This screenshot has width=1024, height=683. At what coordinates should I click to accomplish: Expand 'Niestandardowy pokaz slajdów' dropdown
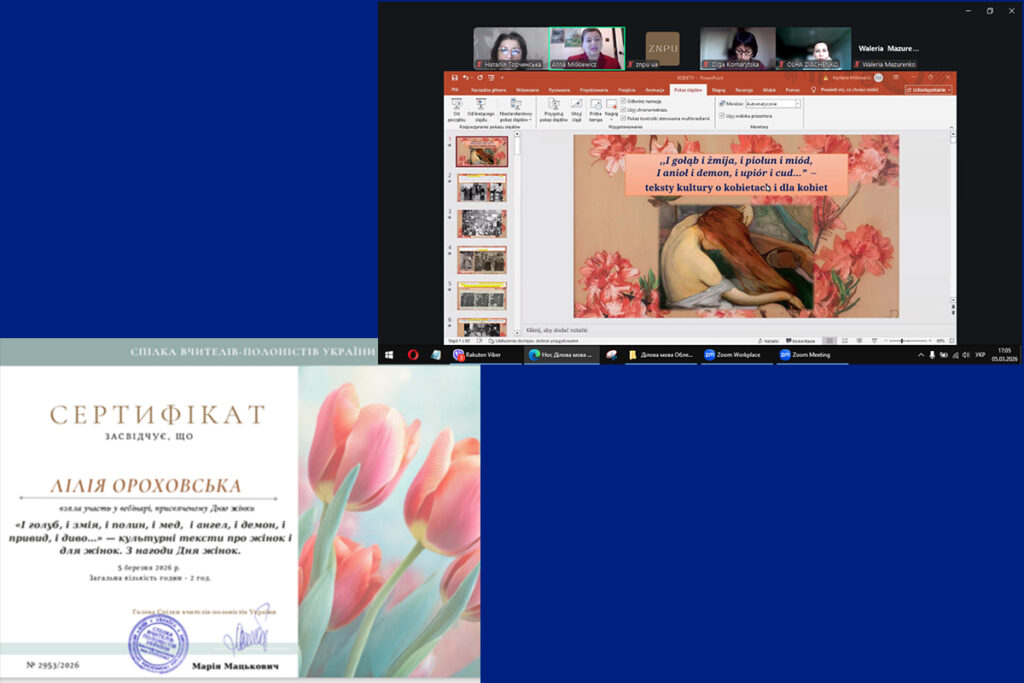516,108
